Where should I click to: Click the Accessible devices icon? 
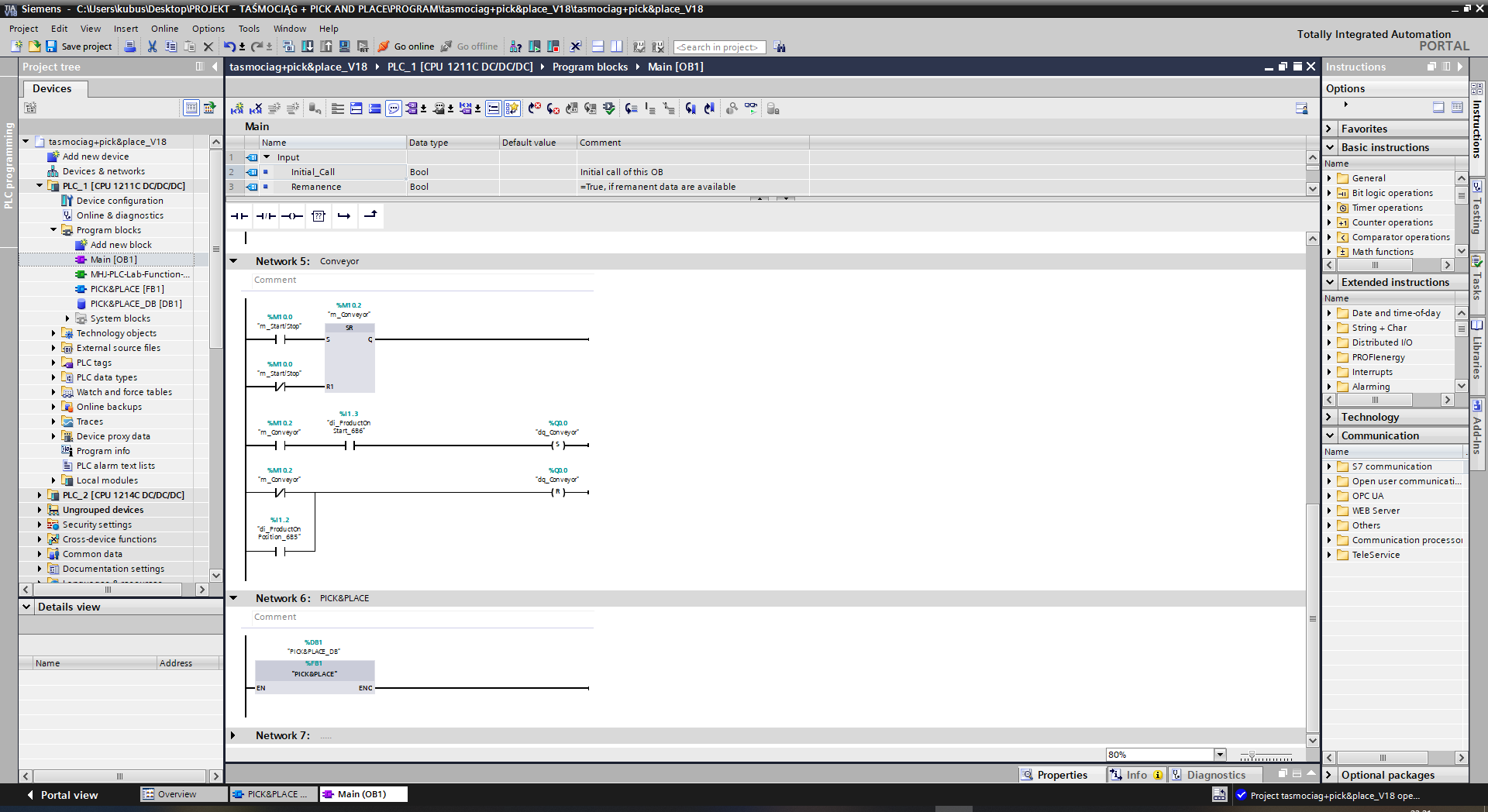[x=515, y=46]
